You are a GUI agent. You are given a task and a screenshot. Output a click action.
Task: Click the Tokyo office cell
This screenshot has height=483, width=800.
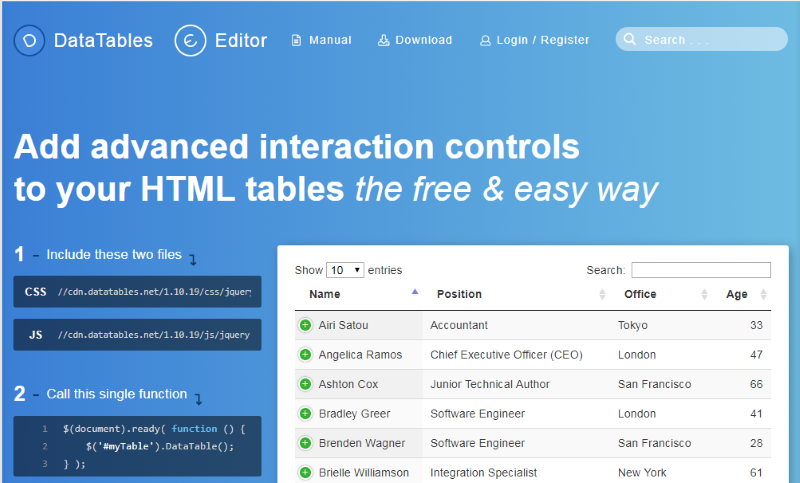pos(633,325)
